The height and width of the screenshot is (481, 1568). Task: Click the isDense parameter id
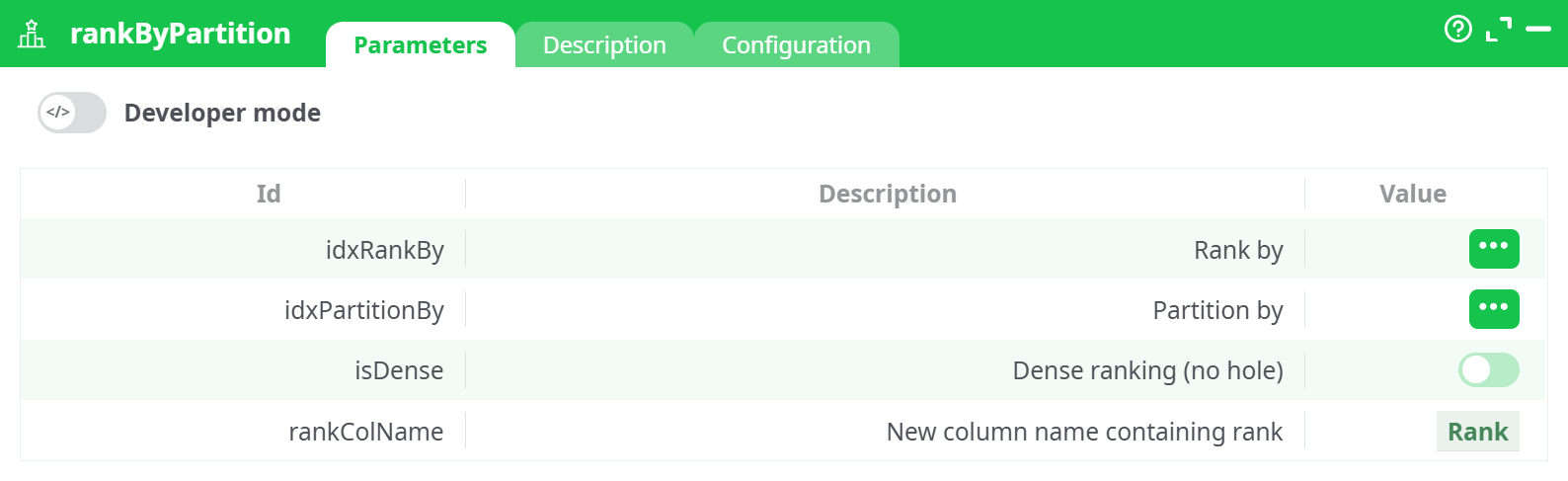tap(399, 370)
